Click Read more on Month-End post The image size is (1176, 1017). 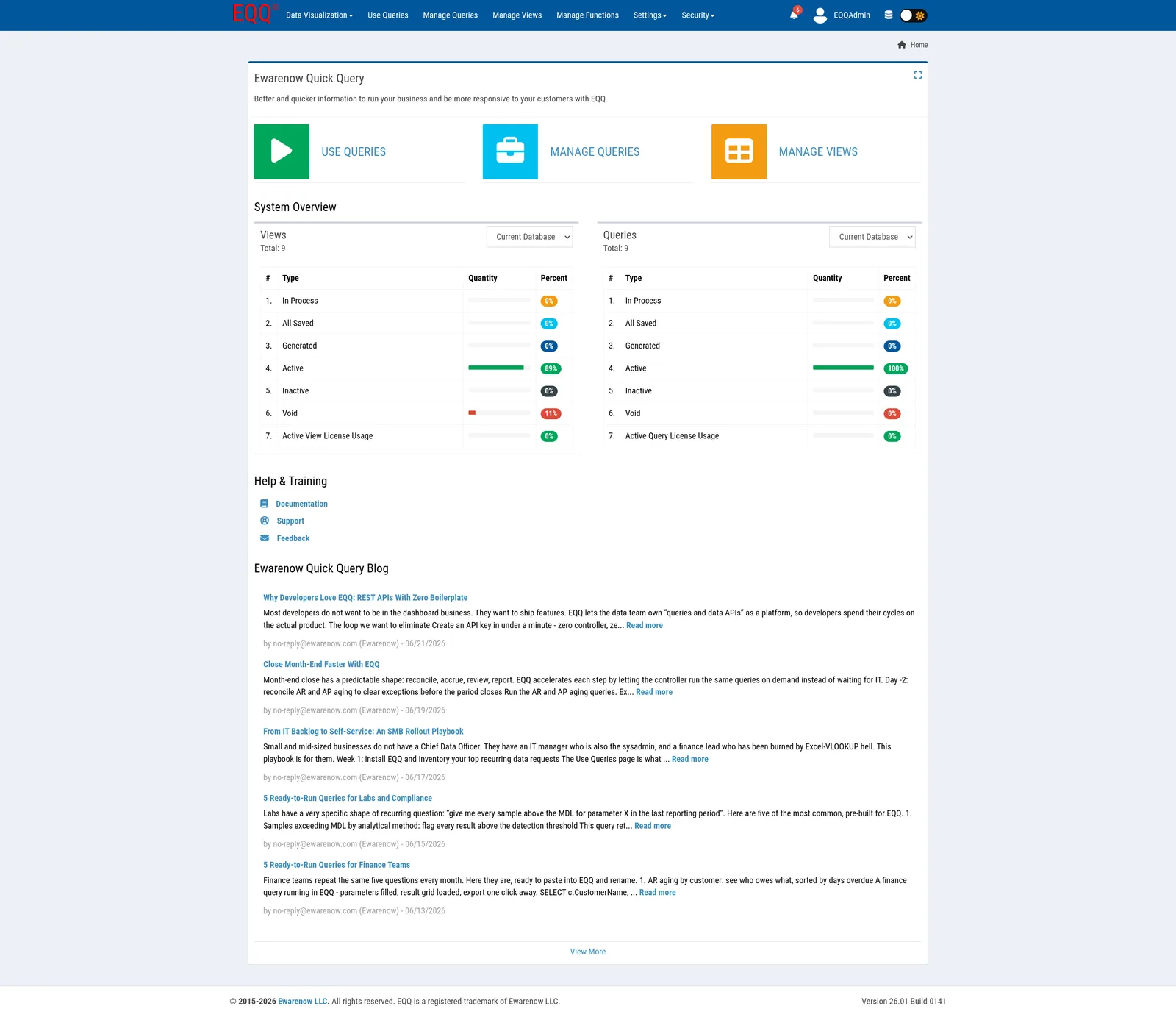(x=654, y=692)
